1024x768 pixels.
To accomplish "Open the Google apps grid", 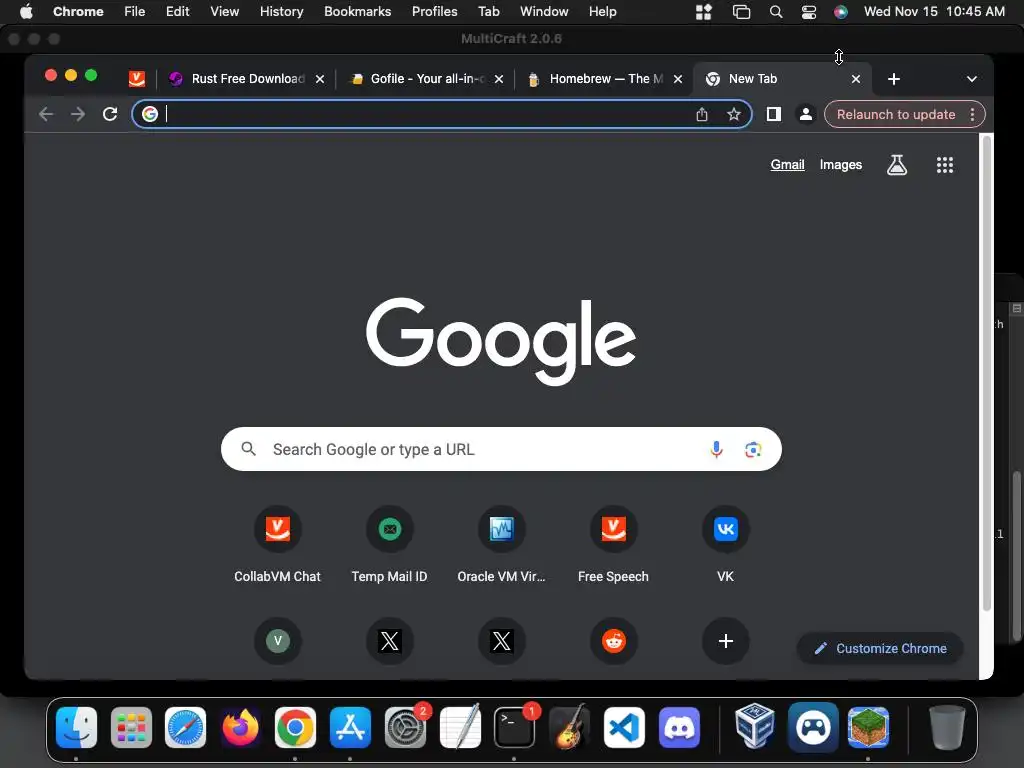I will pyautogui.click(x=944, y=165).
